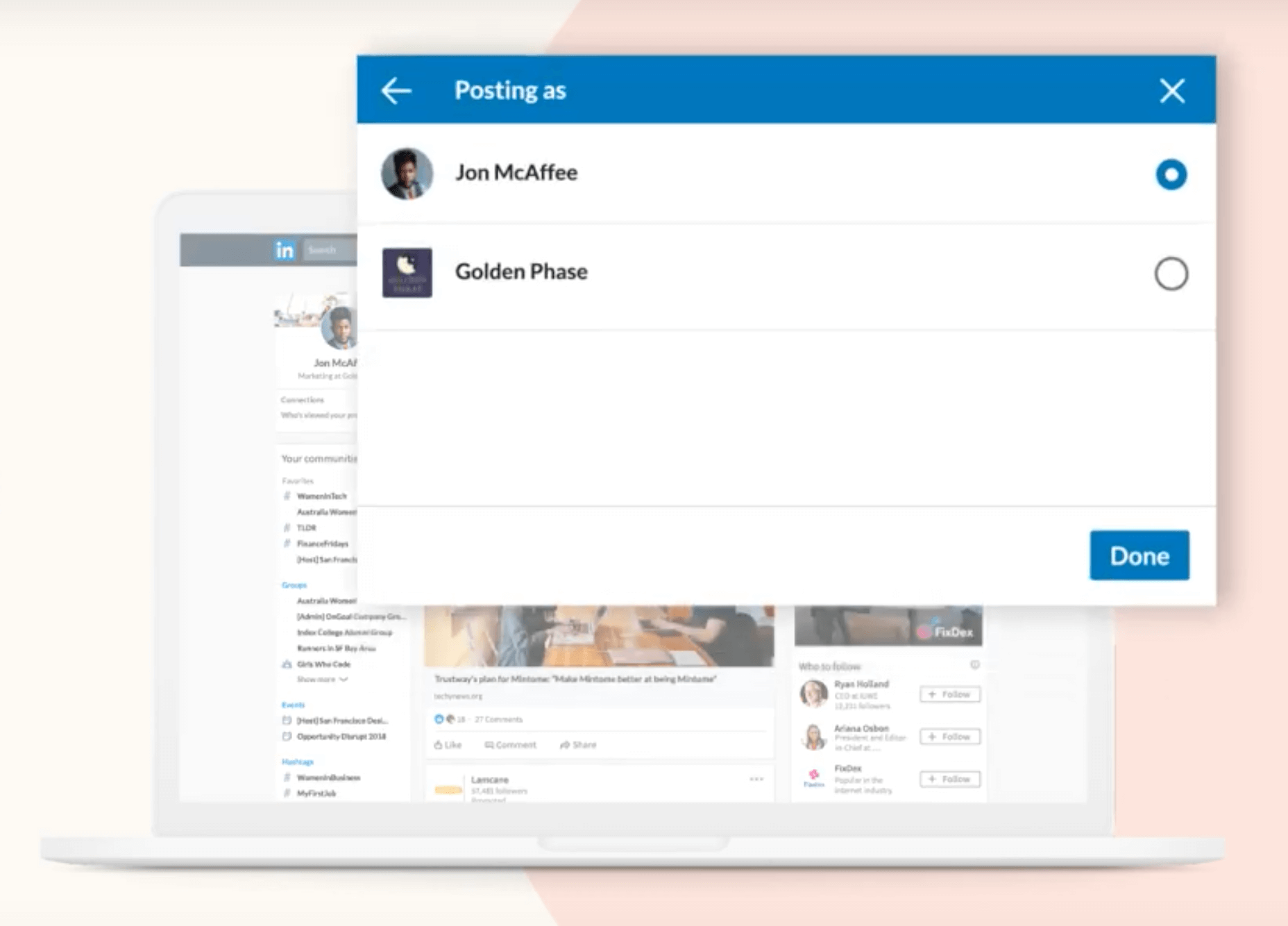Open the WomenInBusiness hashtag
Viewport: 1288px width, 926px height.
click(x=328, y=777)
